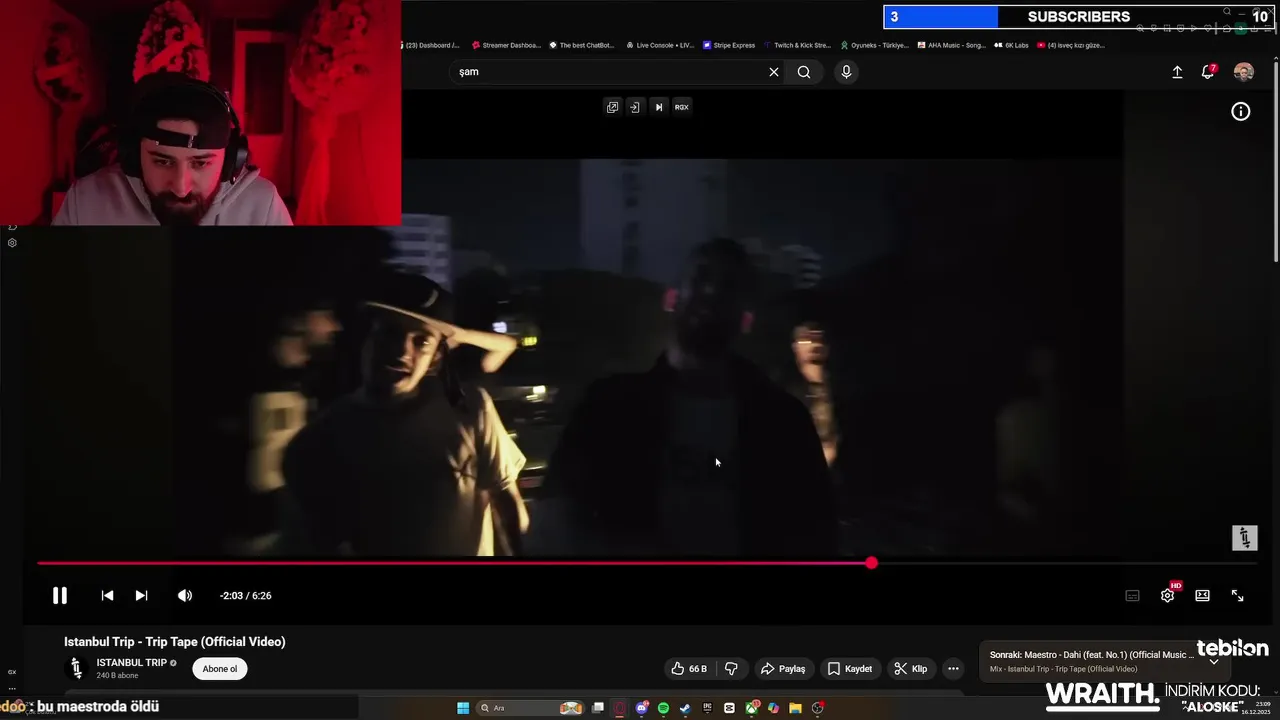Switch to theater mode view

1202,595
